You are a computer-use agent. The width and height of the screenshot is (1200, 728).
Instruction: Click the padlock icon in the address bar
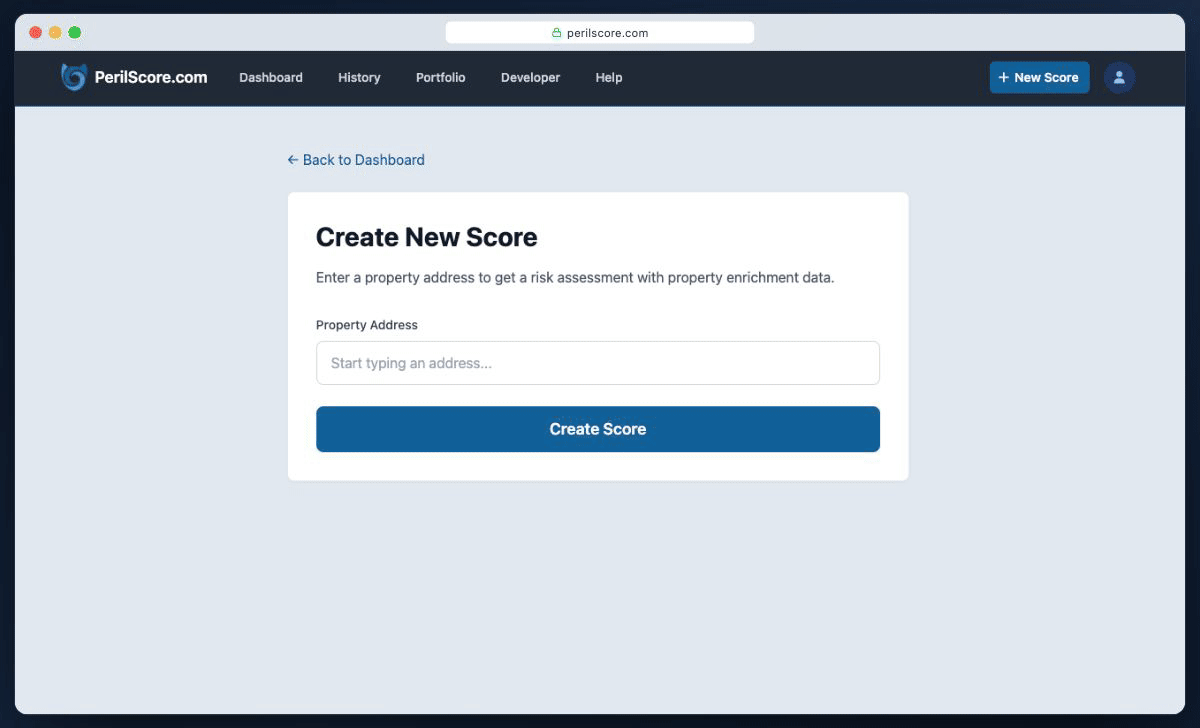(x=556, y=32)
